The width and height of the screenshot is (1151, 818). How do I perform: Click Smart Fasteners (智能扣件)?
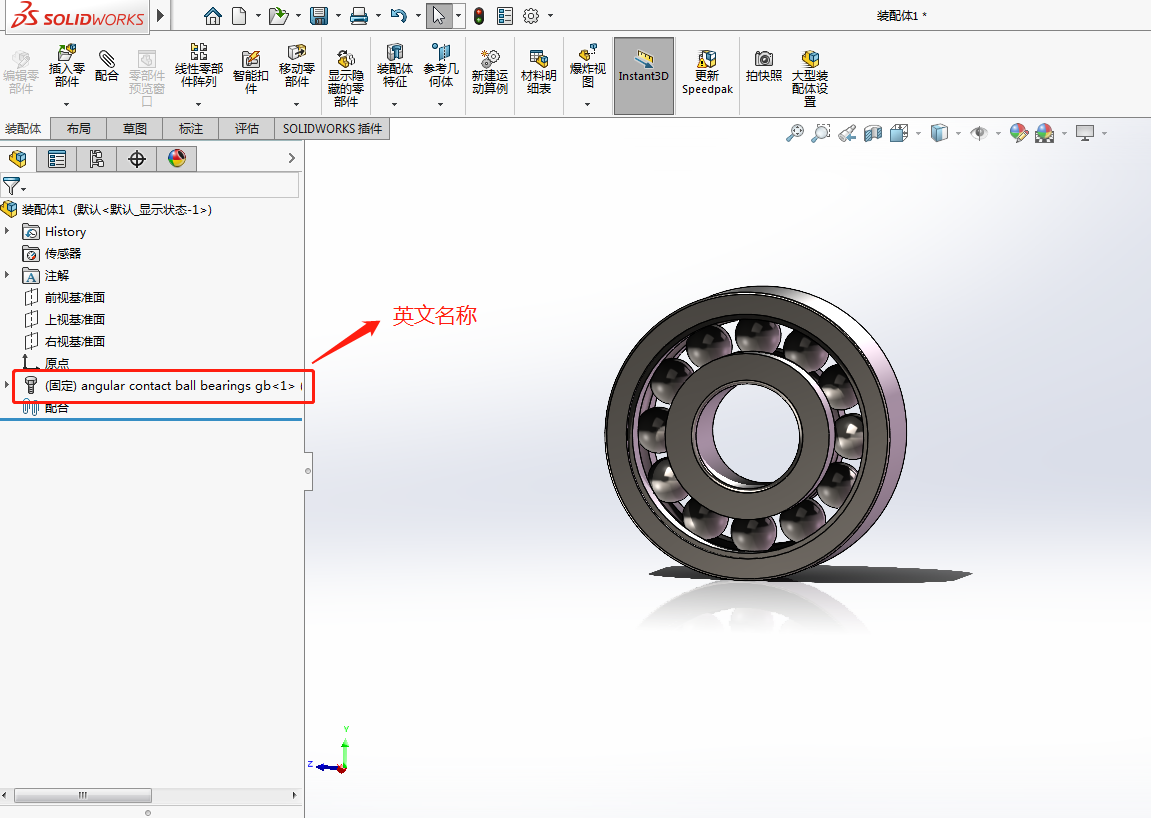[251, 71]
